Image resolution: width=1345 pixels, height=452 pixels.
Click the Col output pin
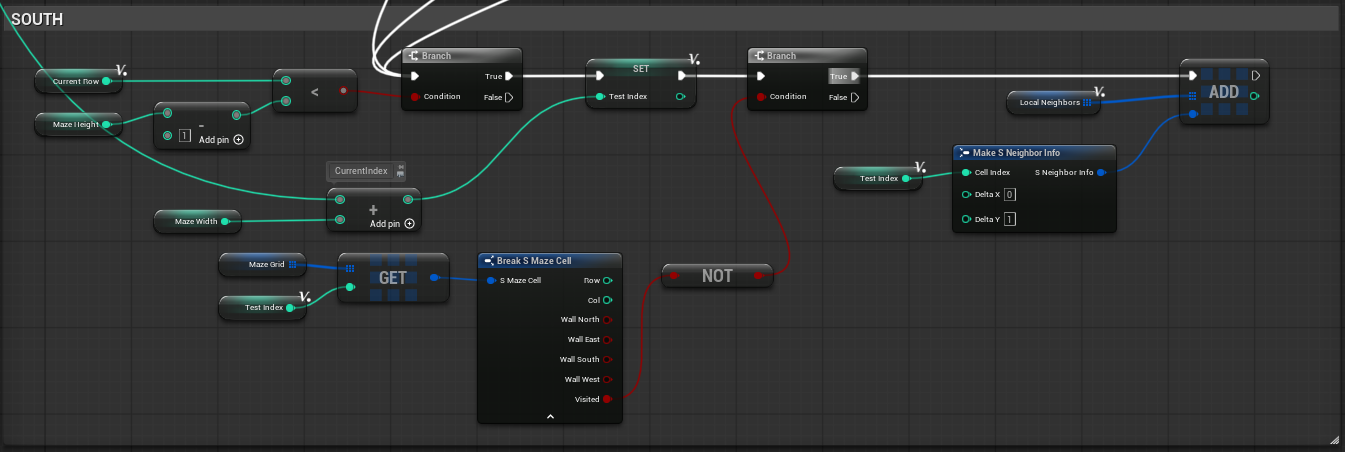pyautogui.click(x=608, y=300)
